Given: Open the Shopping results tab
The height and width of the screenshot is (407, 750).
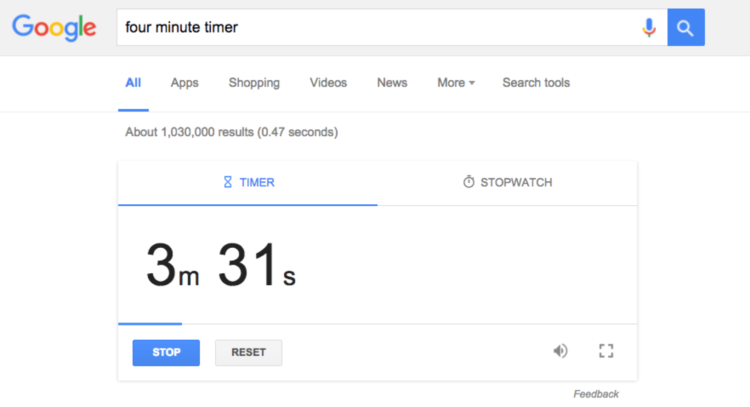Looking at the screenshot, I should pos(254,83).
